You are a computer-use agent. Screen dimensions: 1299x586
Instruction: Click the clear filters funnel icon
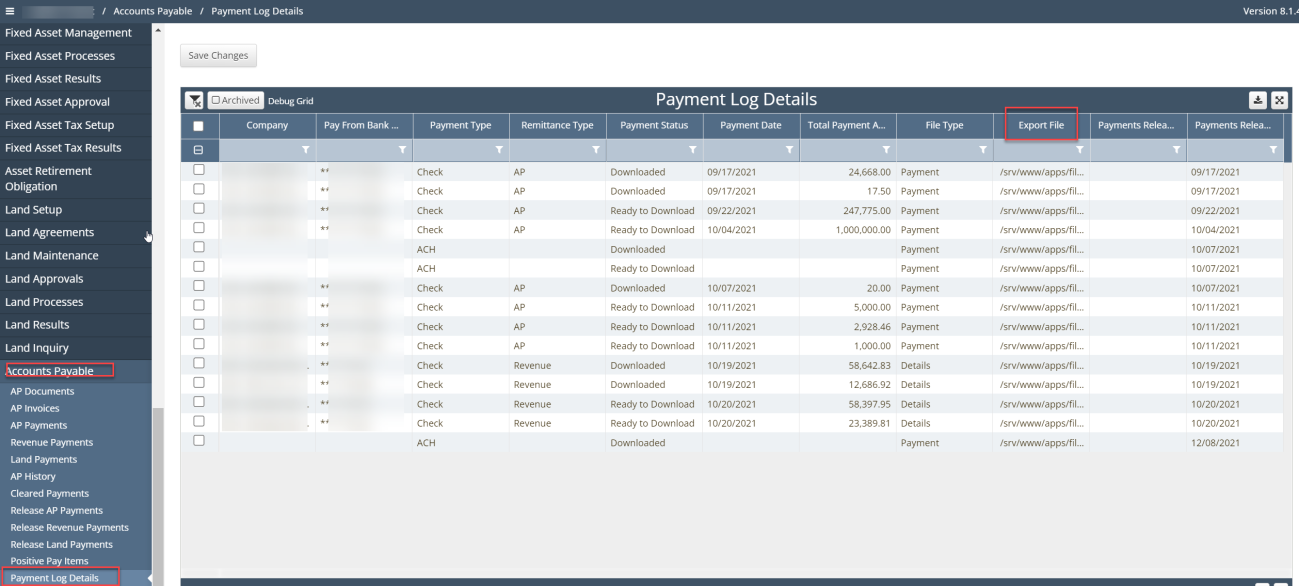[x=194, y=100]
